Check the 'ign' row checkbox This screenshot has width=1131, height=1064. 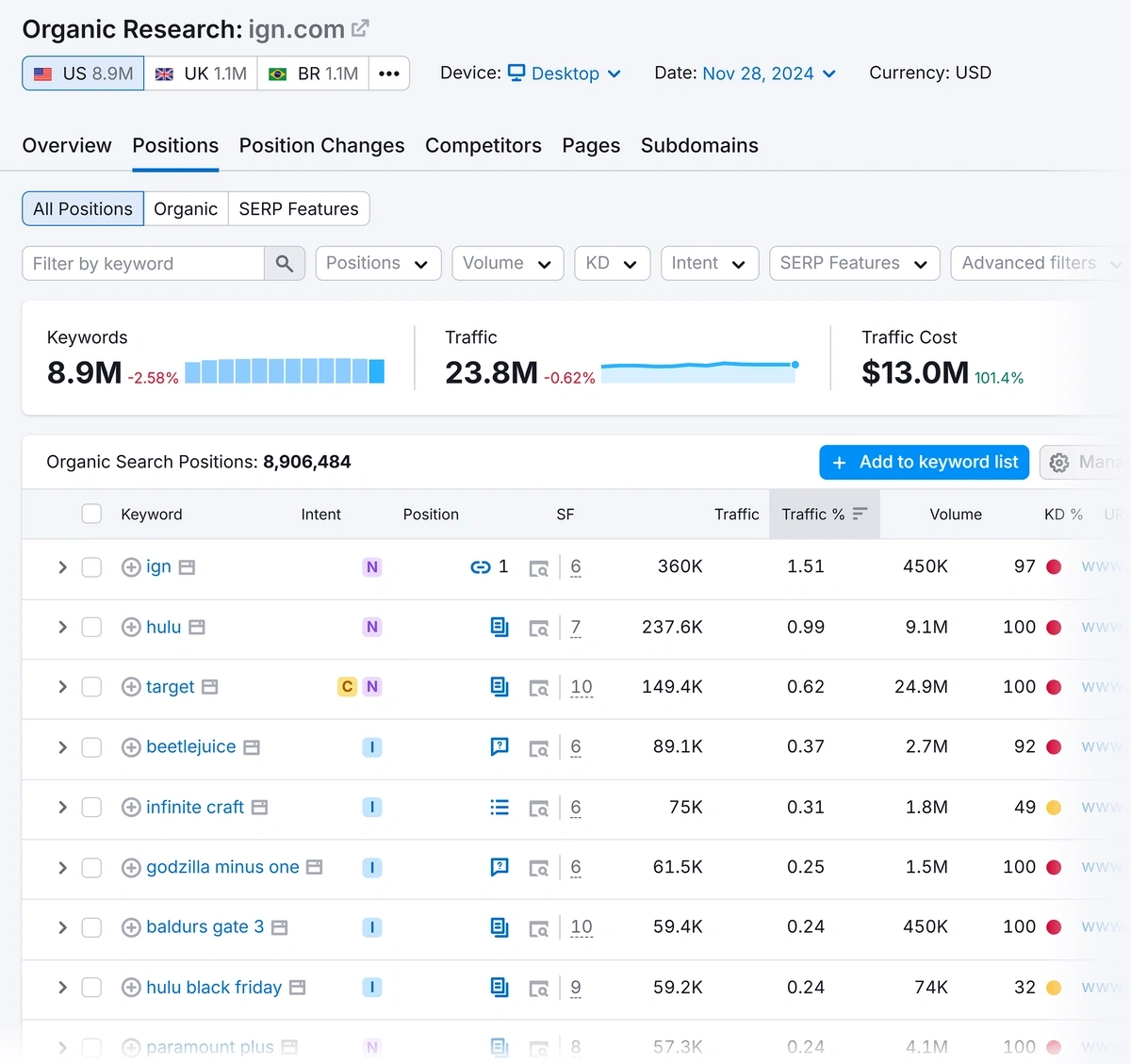(91, 567)
